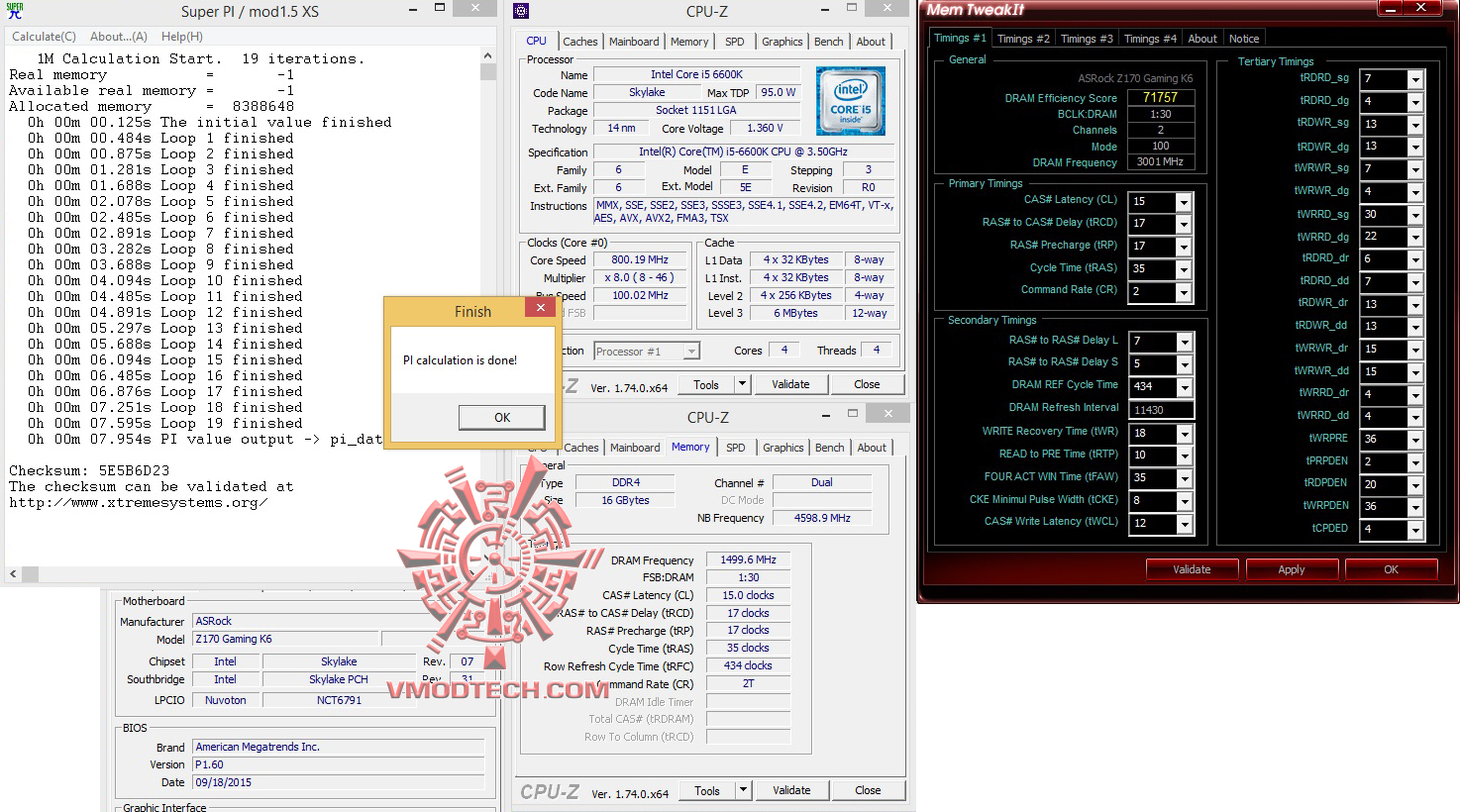Viewport: 1460px width, 812px height.
Task: Expand tWRPRE dropdown
Action: point(1415,441)
